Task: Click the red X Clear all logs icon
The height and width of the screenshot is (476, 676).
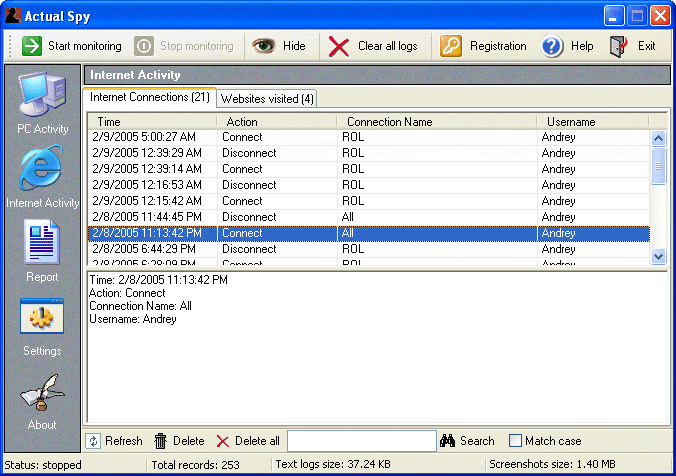Action: [339, 46]
